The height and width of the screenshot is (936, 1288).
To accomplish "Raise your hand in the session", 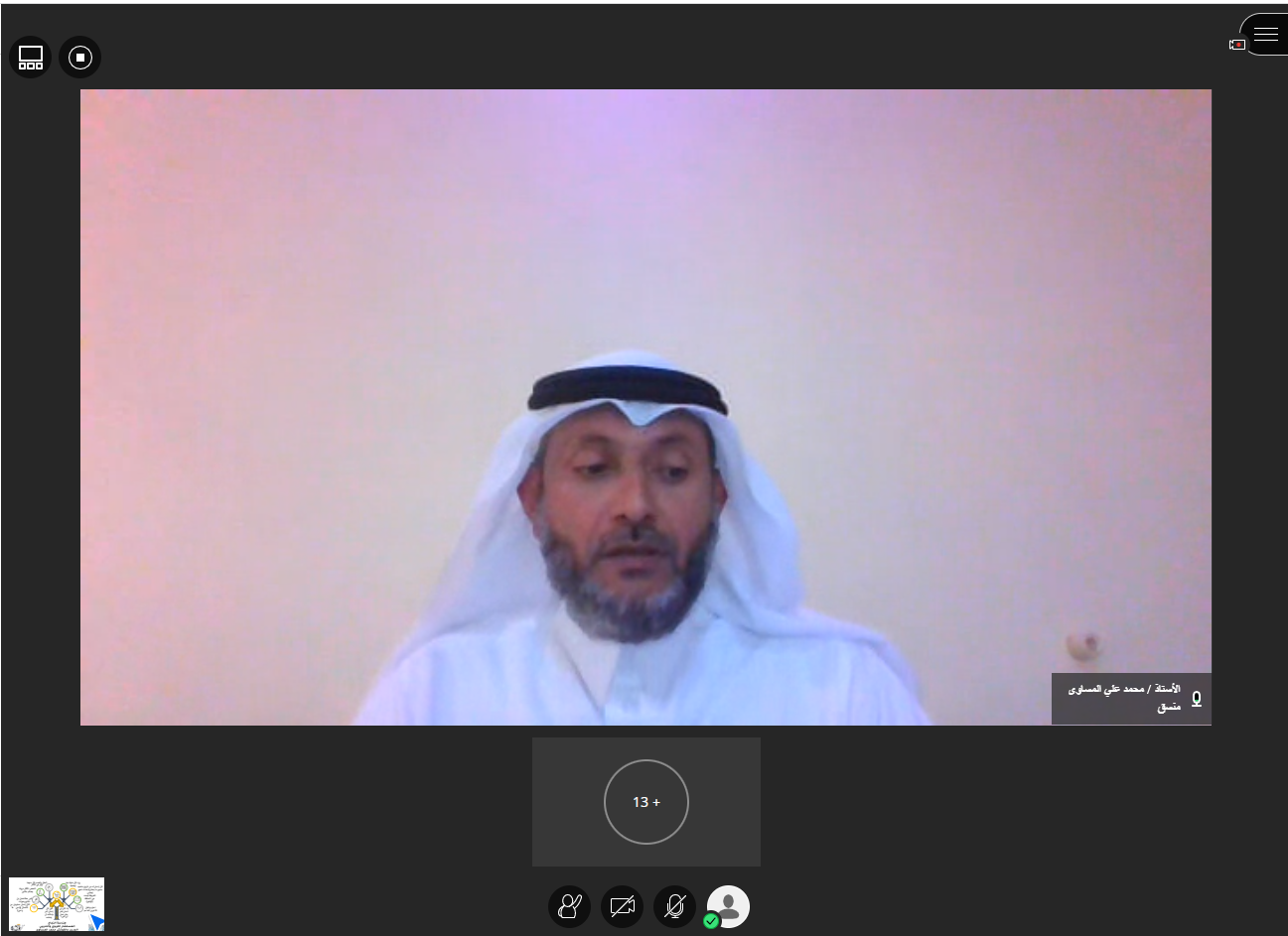I will pos(569,906).
